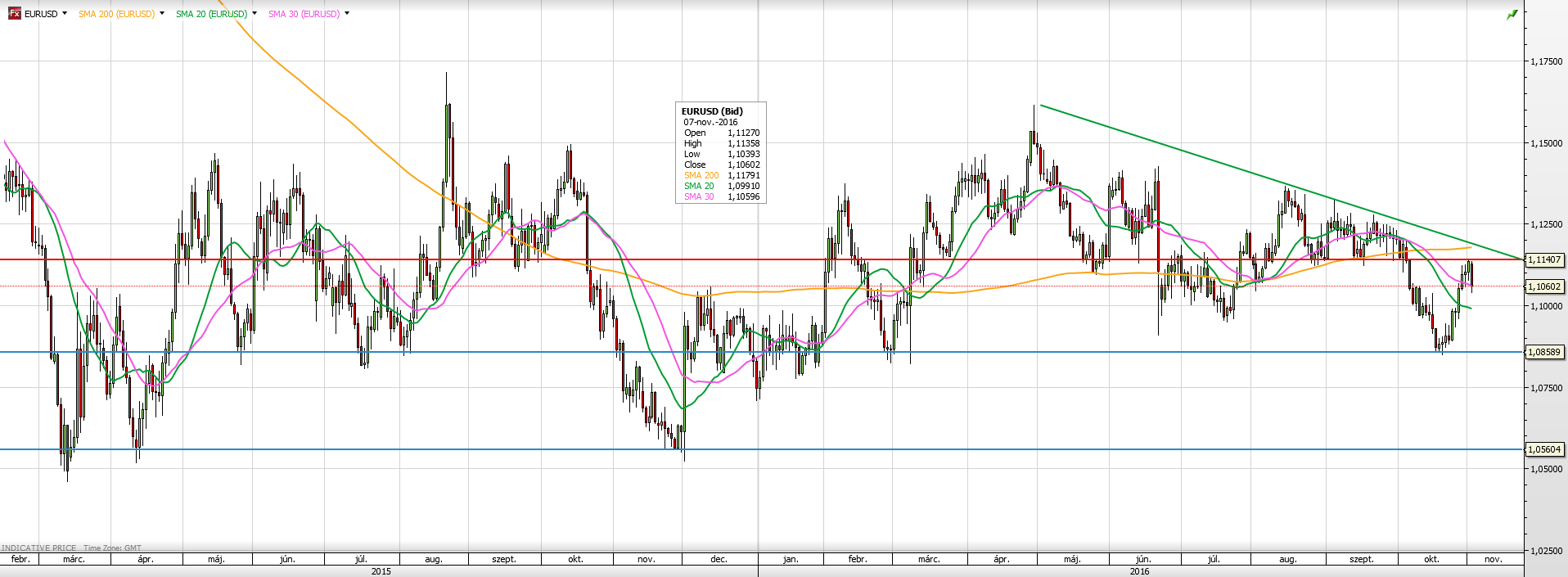Click the 2015 year label
Screen dimensions: 1568x577
(x=381, y=571)
